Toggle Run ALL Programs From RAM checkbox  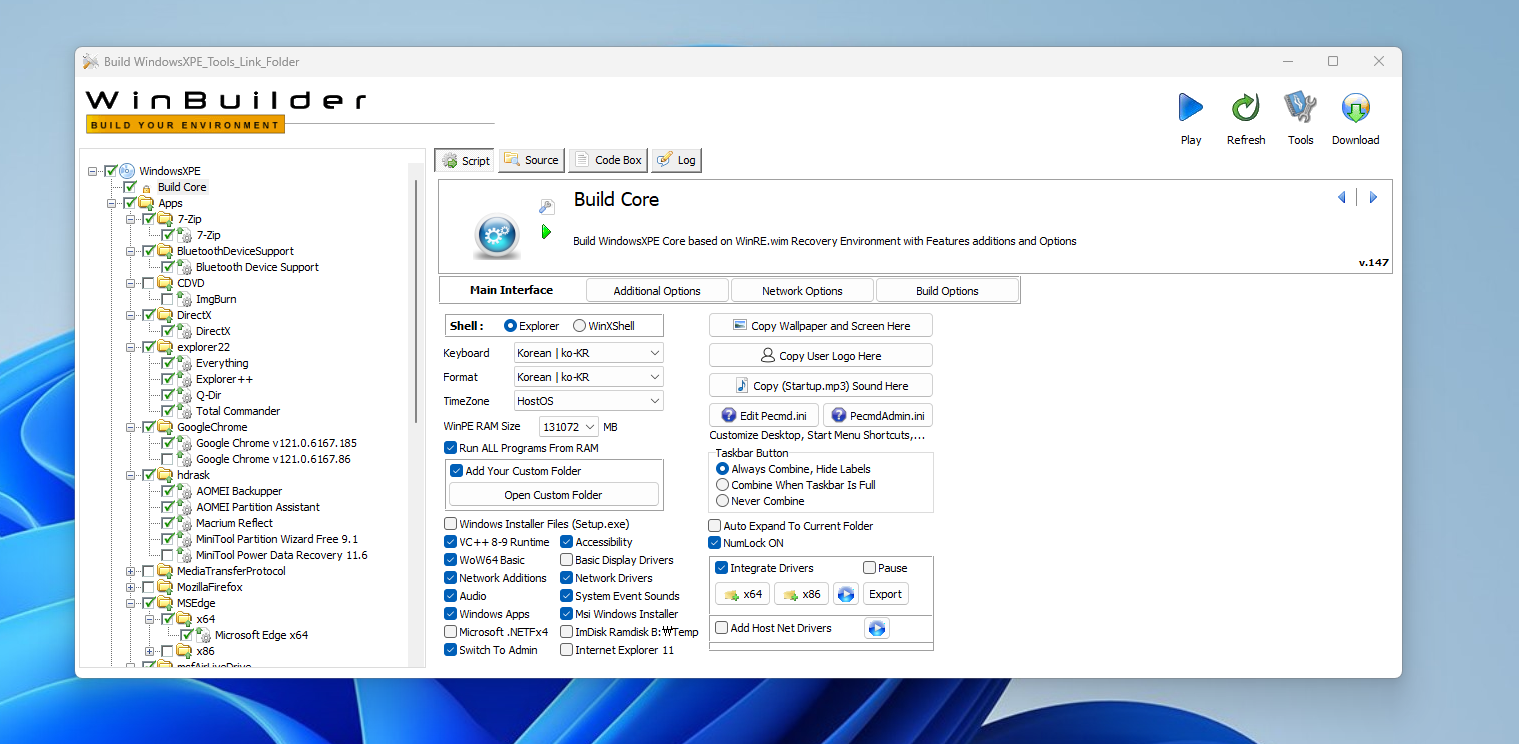pyautogui.click(x=450, y=448)
